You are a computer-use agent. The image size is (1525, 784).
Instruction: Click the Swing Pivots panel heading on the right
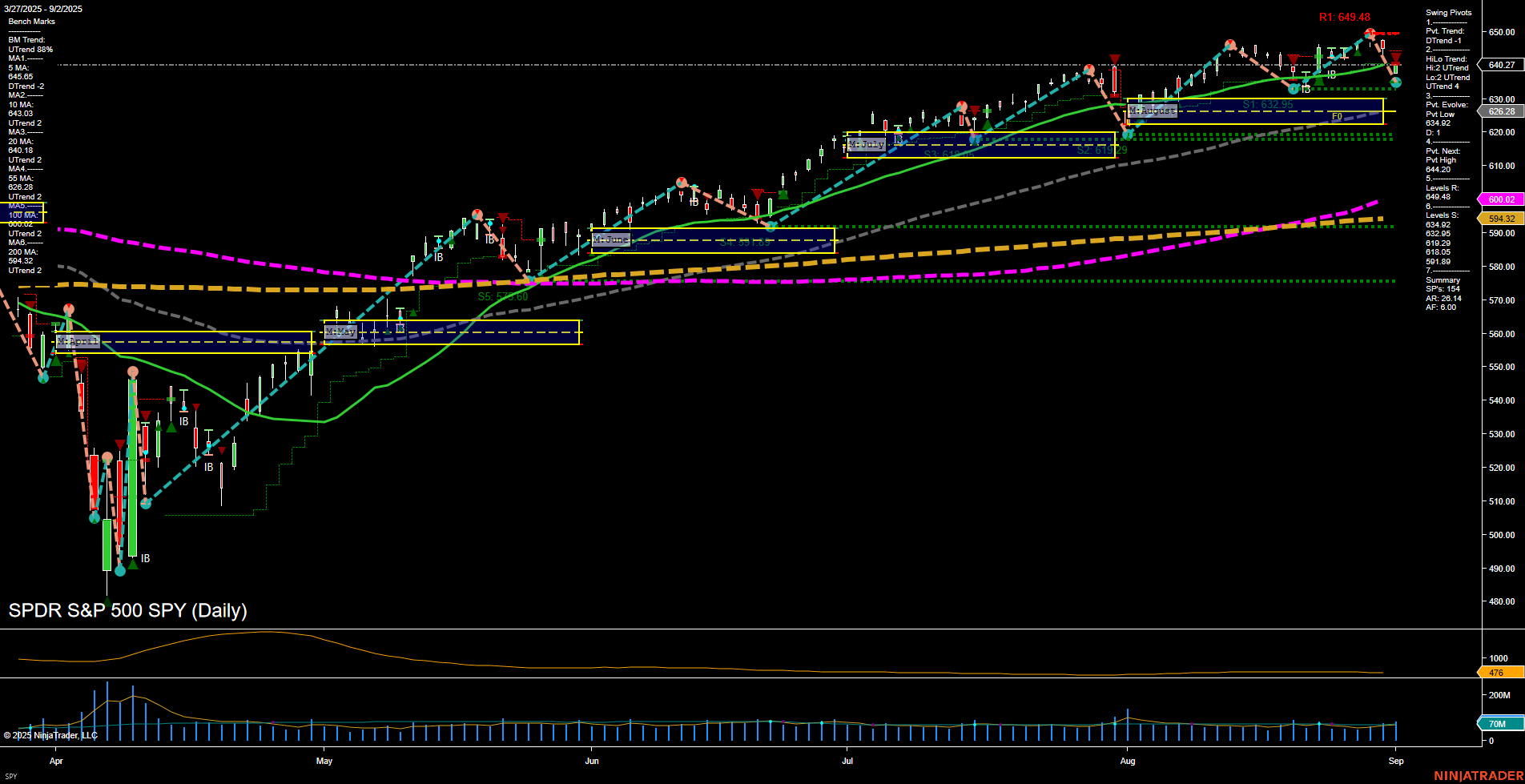[x=1448, y=12]
